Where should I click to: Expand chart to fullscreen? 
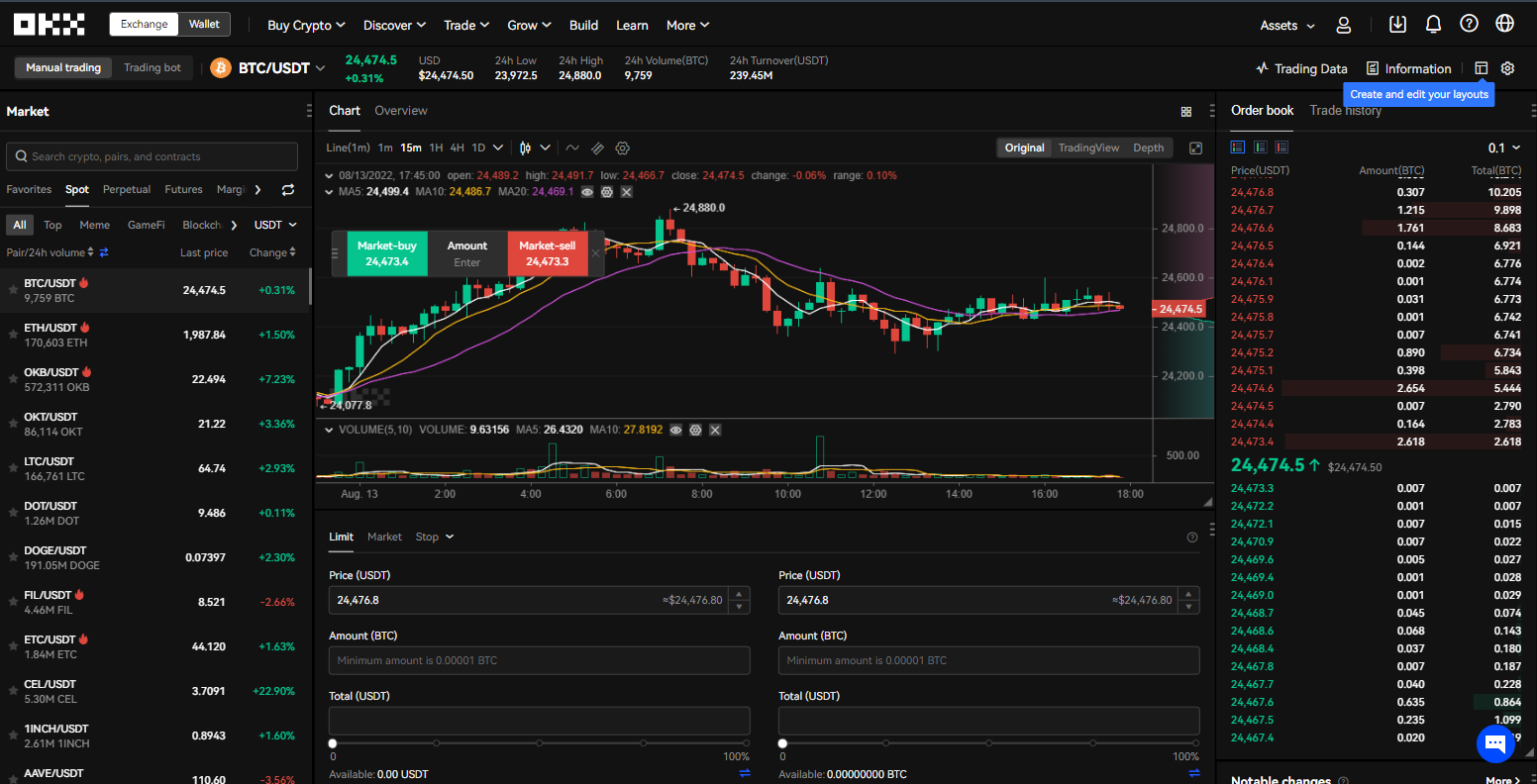[x=1195, y=147]
